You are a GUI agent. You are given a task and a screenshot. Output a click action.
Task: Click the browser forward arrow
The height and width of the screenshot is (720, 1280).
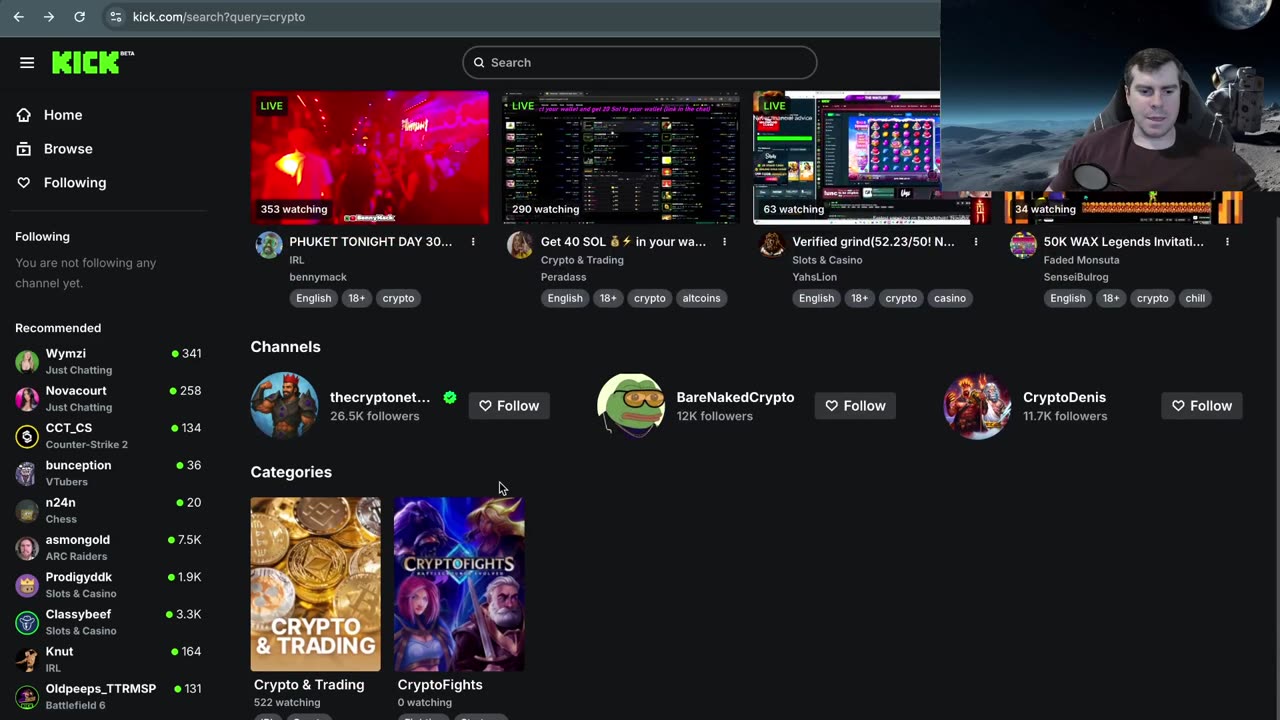coord(49,17)
